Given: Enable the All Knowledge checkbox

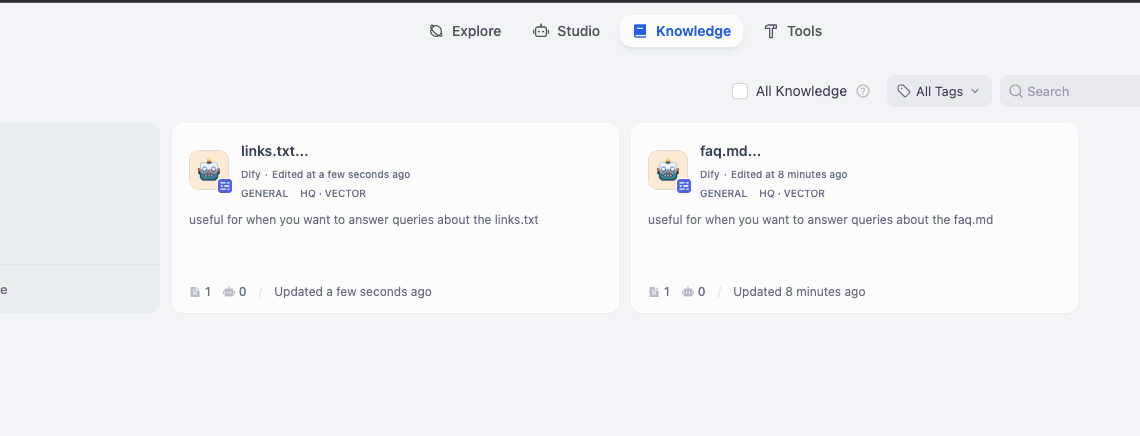Looking at the screenshot, I should (740, 91).
